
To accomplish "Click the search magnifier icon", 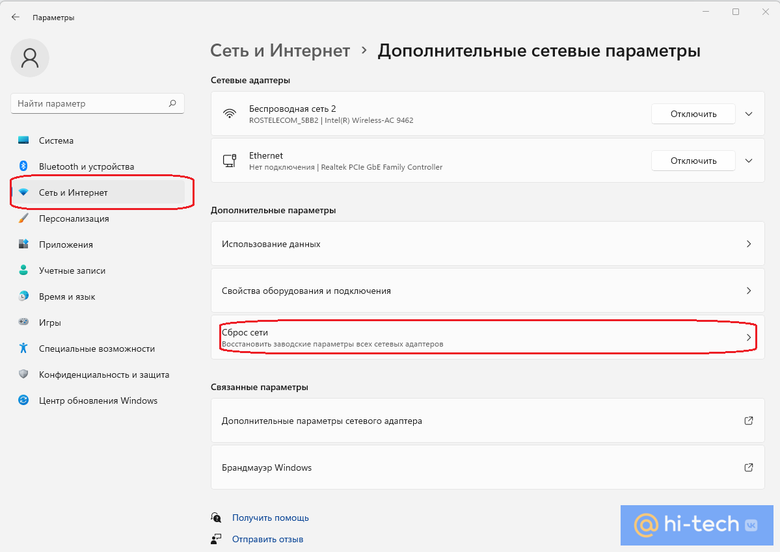I will (172, 103).
